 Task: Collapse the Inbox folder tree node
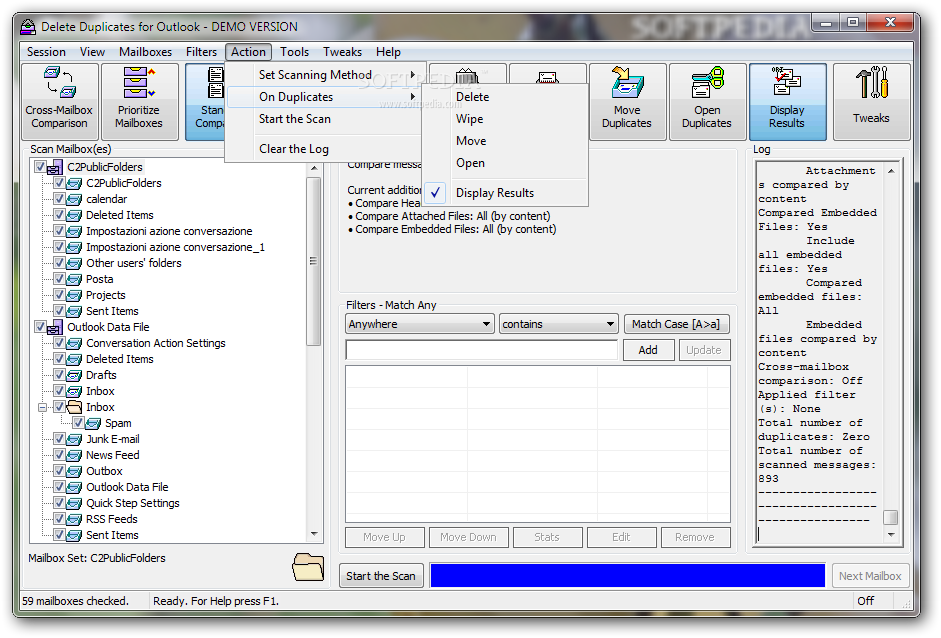pyautogui.click(x=42, y=408)
